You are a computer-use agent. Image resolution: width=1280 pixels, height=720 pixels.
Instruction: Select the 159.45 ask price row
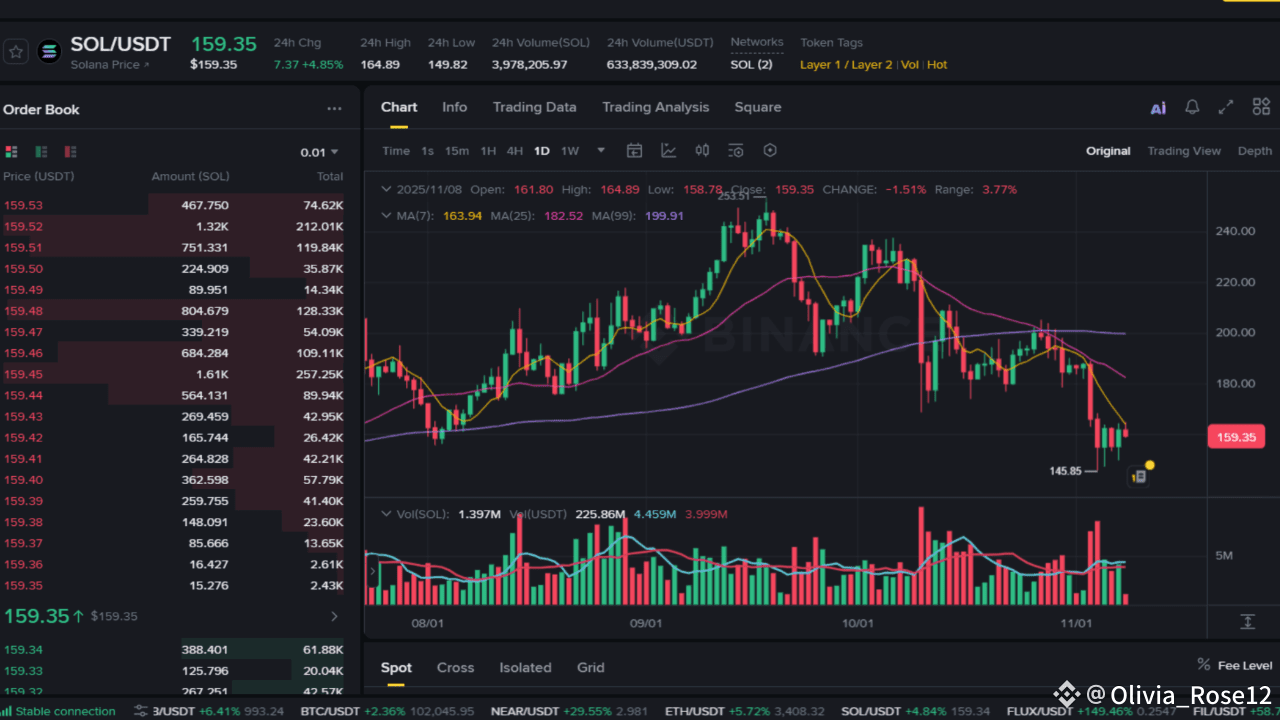coord(173,374)
